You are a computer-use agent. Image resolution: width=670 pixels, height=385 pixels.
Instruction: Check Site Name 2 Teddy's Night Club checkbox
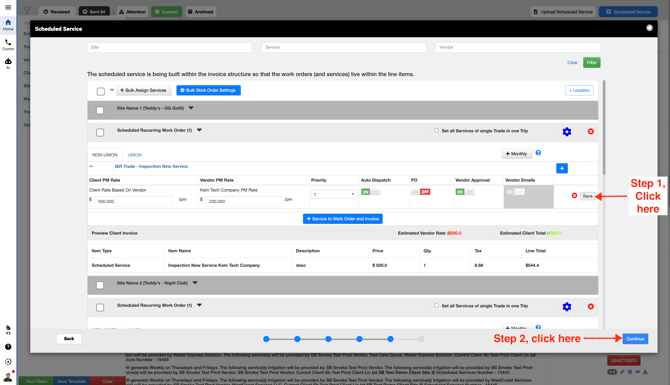point(100,285)
